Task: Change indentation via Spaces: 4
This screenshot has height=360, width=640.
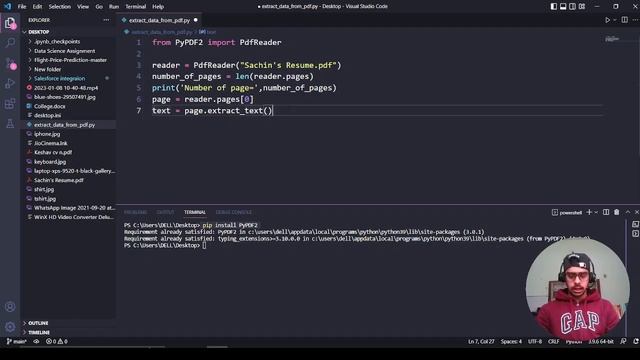Action: pos(511,342)
